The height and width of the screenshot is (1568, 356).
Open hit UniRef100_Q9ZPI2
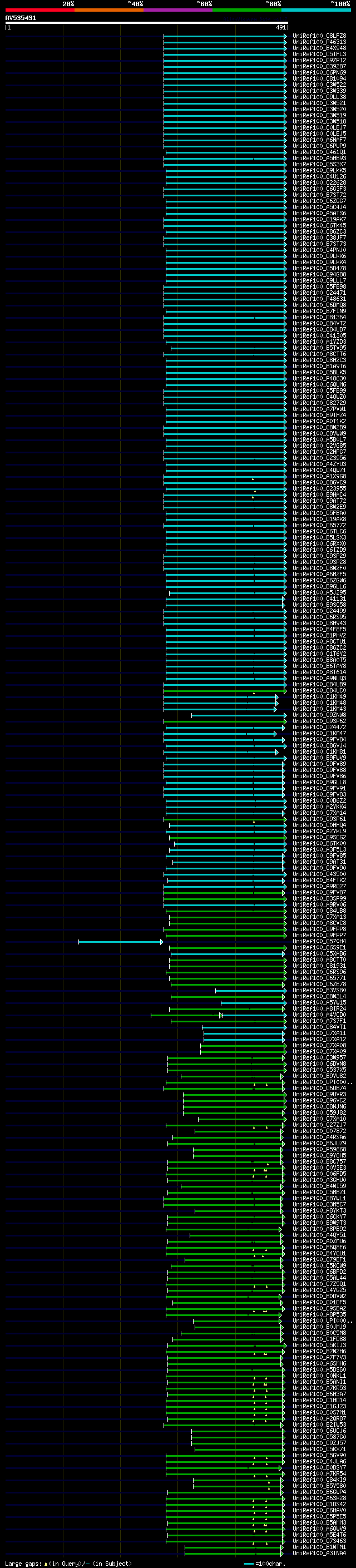[x=319, y=60]
